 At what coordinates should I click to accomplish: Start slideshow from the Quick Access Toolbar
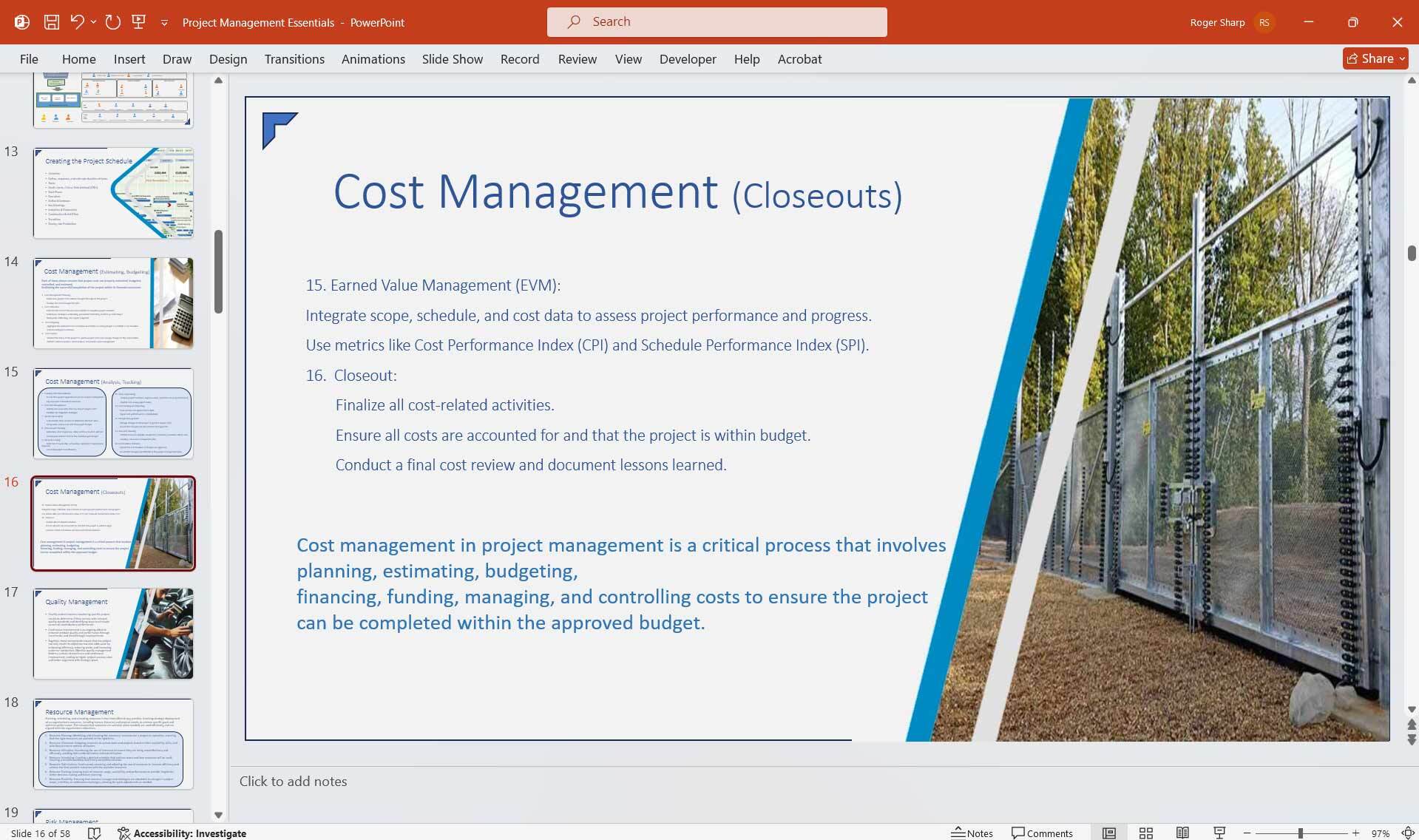coord(138,21)
